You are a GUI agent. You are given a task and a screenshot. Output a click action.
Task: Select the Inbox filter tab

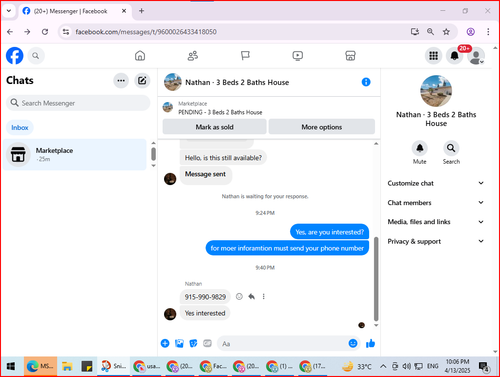[20, 128]
